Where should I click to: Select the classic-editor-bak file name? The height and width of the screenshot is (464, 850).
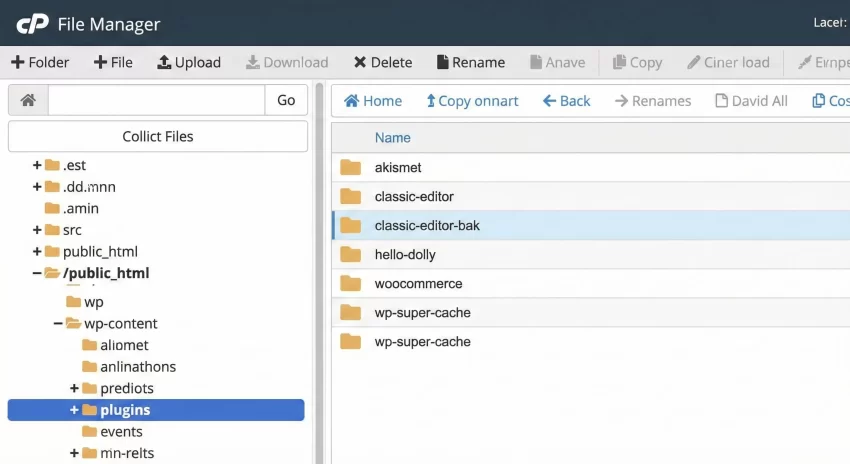point(427,225)
